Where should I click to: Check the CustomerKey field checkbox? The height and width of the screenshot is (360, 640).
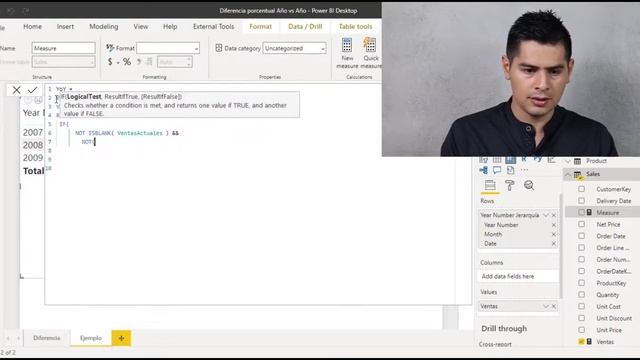(581, 189)
